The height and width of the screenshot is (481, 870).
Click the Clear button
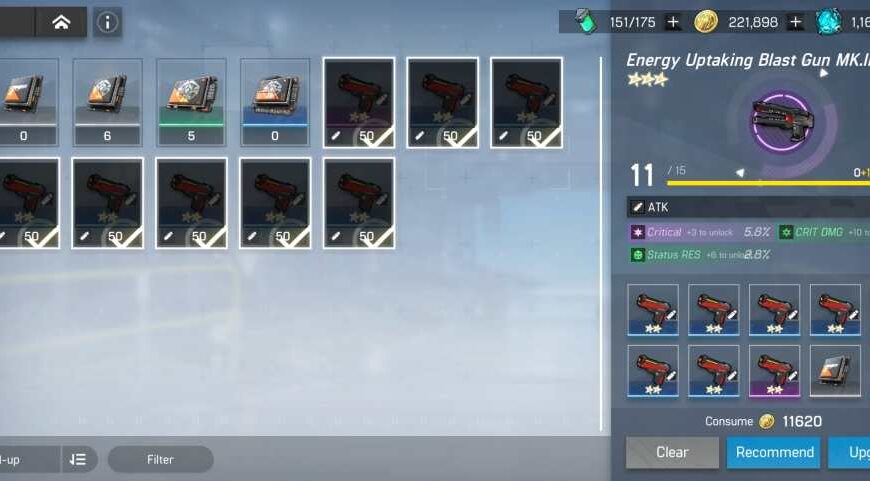tap(672, 452)
